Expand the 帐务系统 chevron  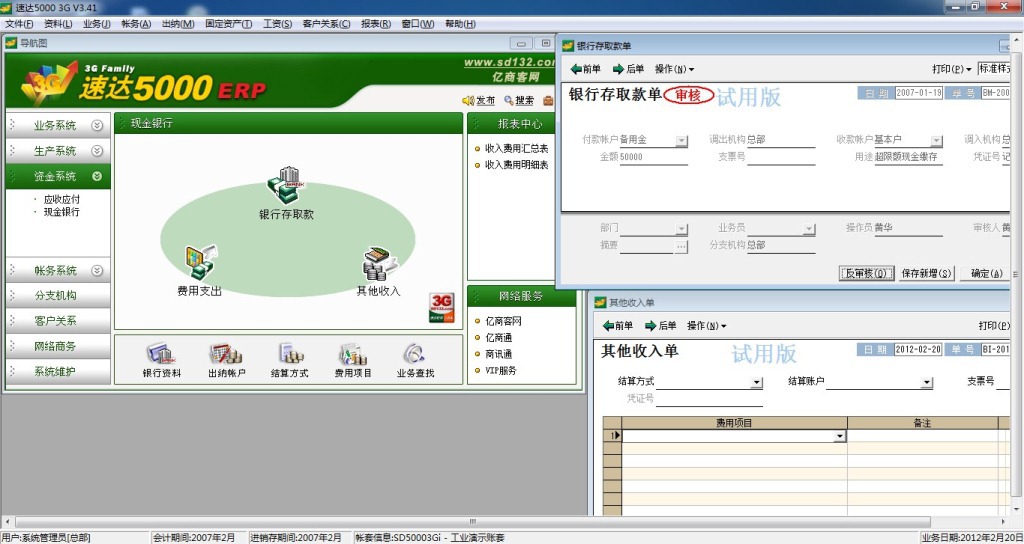(x=97, y=270)
